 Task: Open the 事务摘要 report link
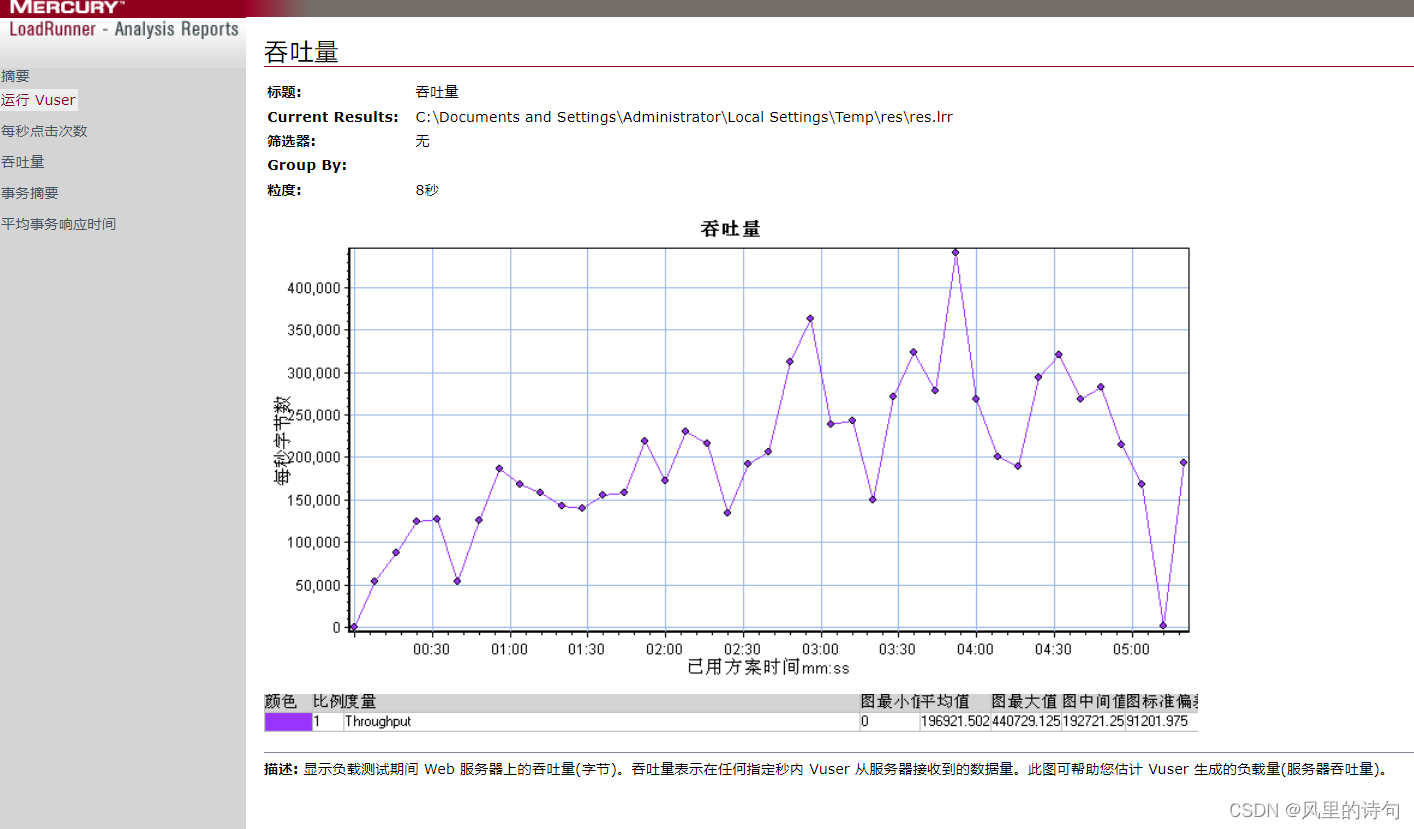tap(29, 193)
